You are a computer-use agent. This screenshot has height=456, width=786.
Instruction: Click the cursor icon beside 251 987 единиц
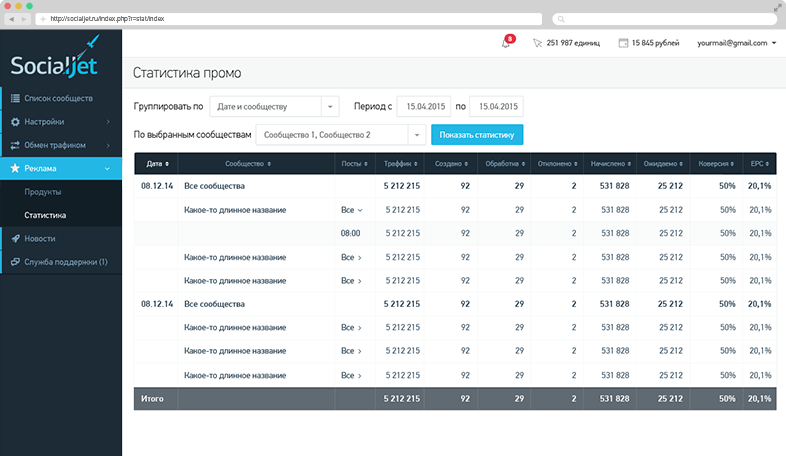click(537, 44)
